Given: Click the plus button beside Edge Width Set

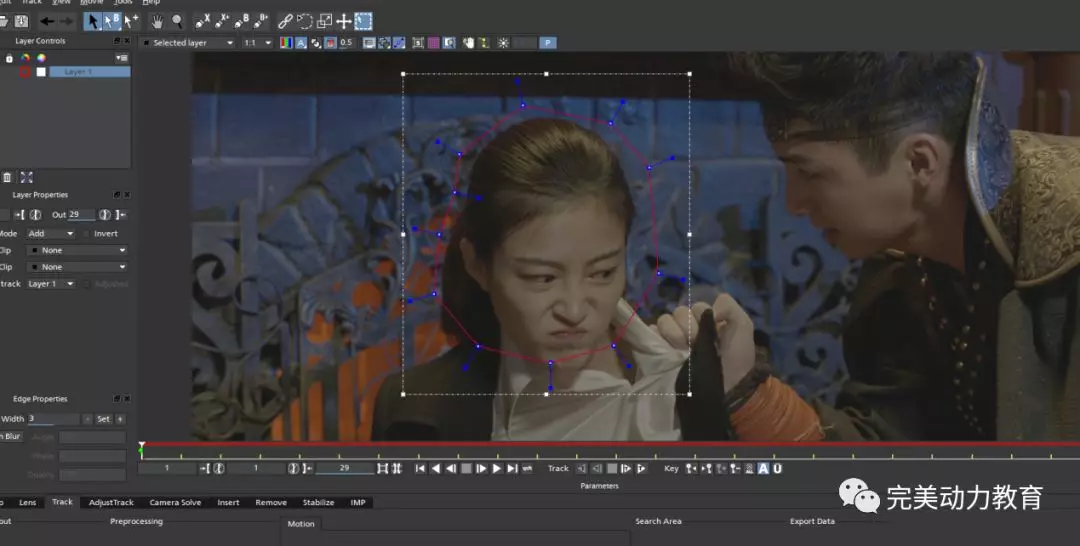Looking at the screenshot, I should [x=120, y=419].
